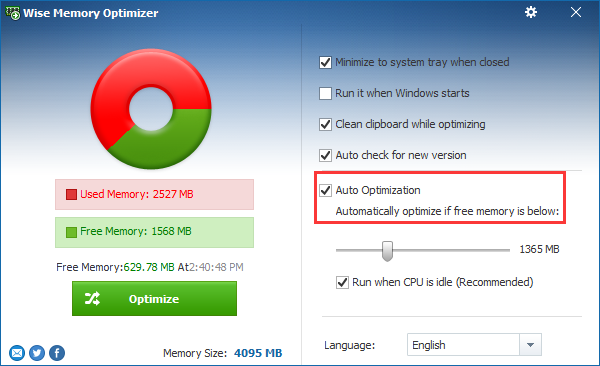Image resolution: width=600 pixels, height=366 pixels.
Task: Enable Run it when Windows starts
Action: (325, 93)
